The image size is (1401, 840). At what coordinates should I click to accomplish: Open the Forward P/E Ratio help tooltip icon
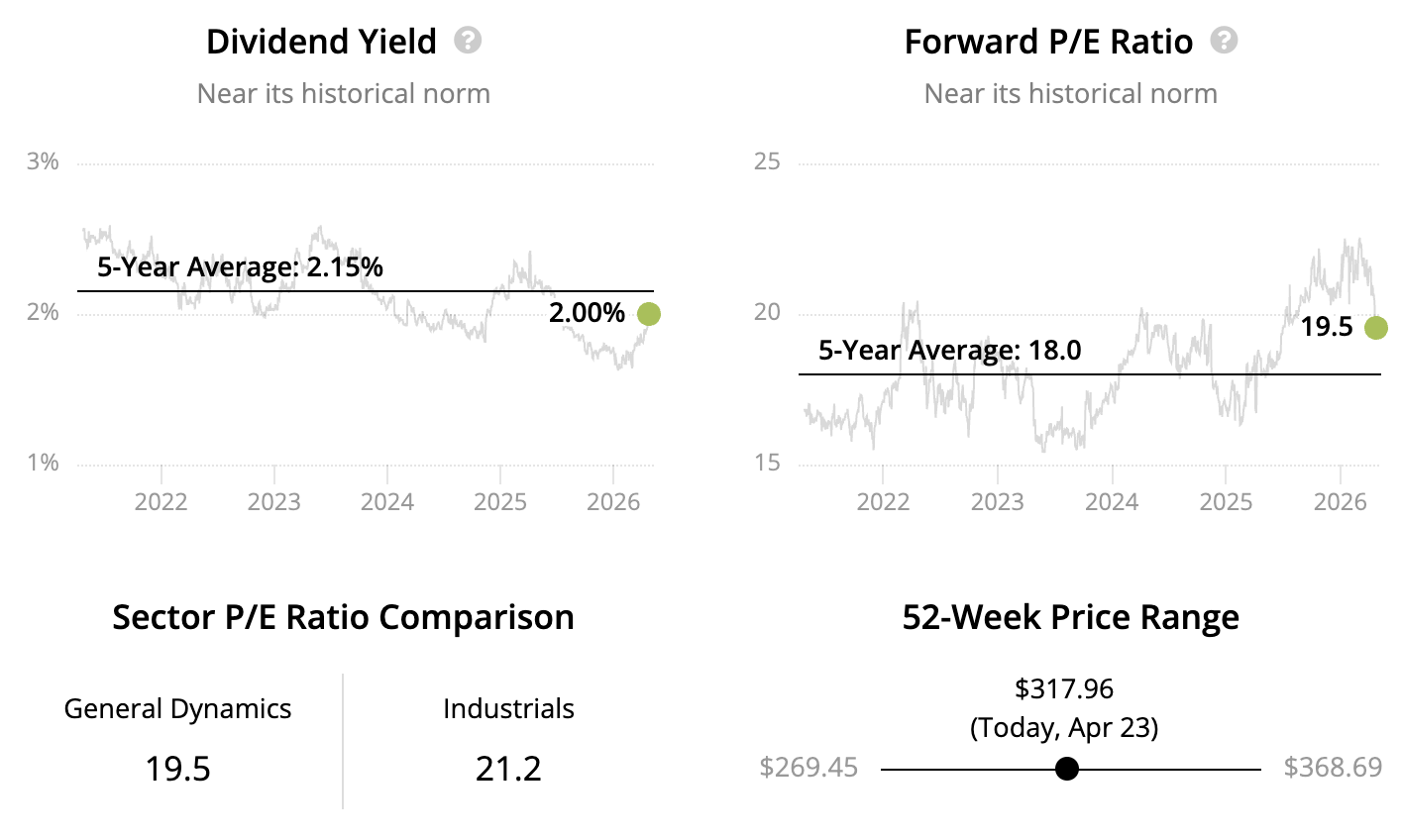click(x=1225, y=41)
